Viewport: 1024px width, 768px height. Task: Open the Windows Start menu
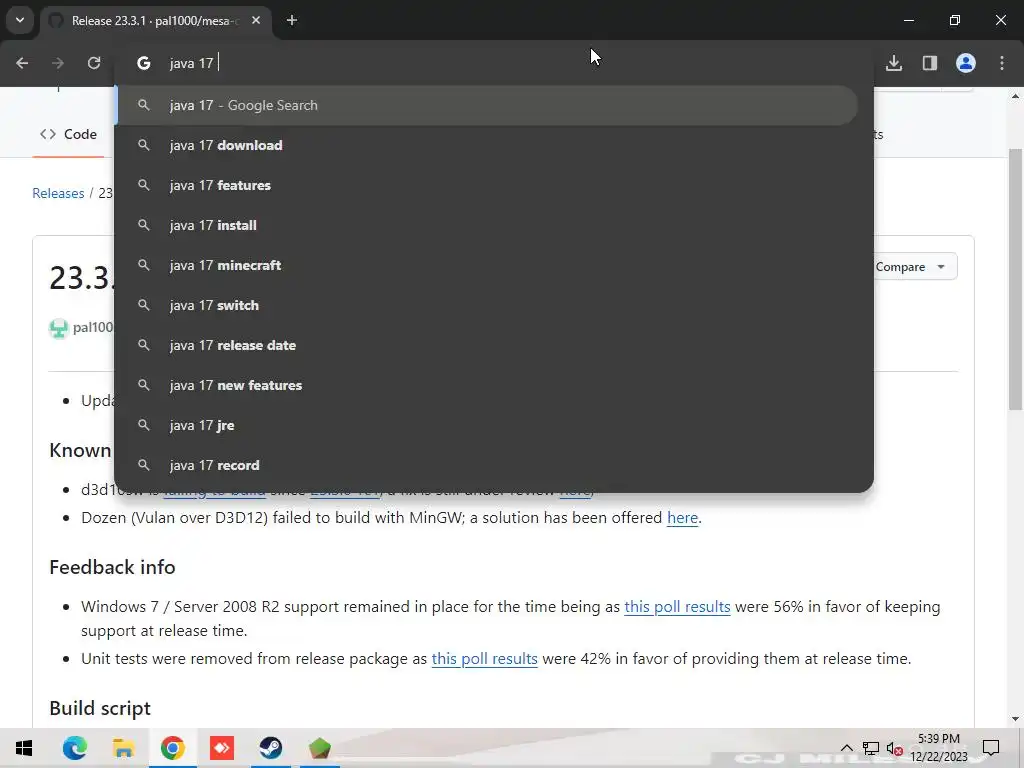[x=24, y=748]
